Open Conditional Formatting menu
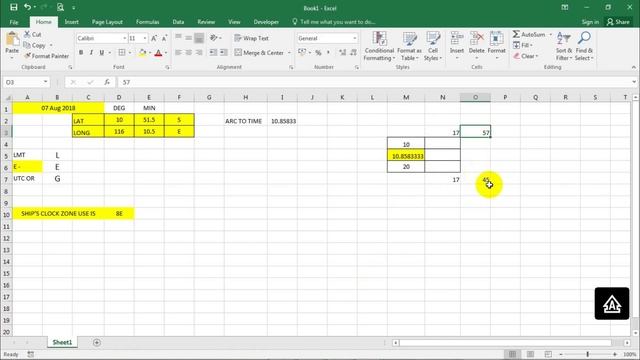 pyautogui.click(x=379, y=46)
